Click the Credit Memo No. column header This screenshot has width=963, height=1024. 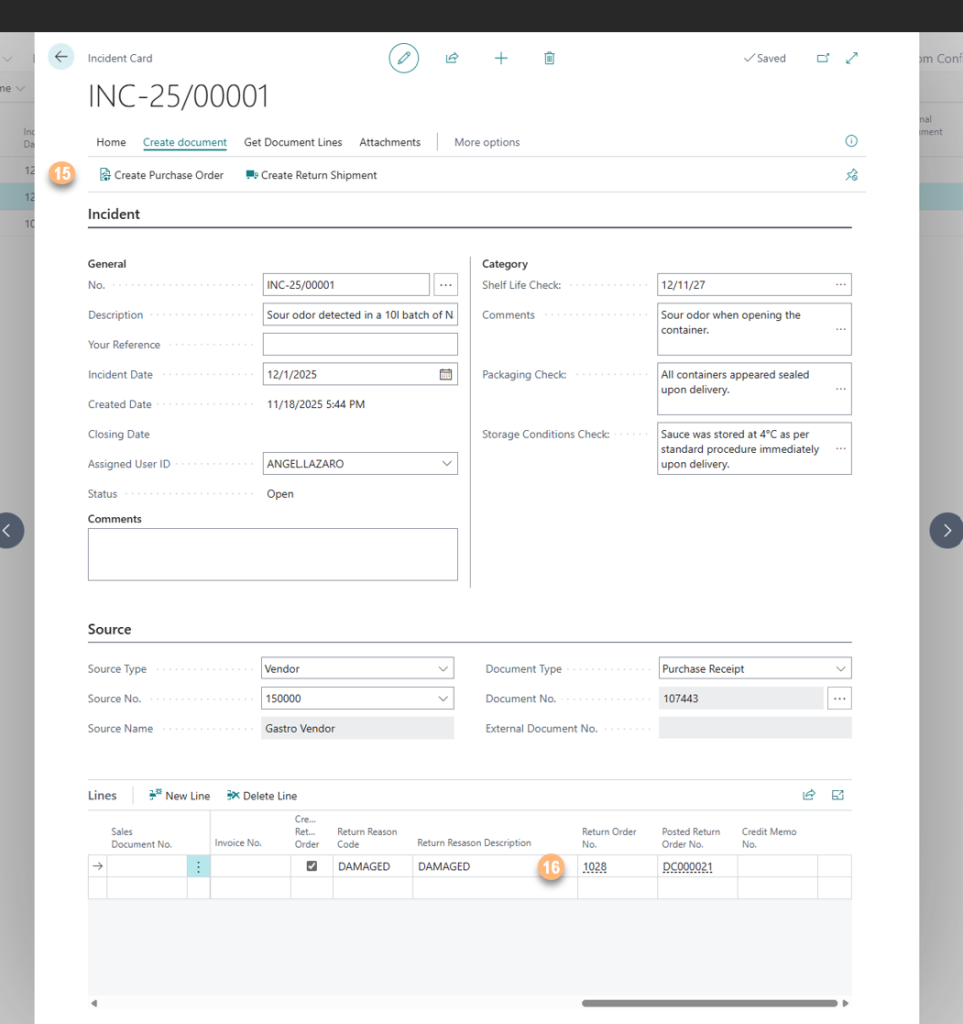(769, 838)
